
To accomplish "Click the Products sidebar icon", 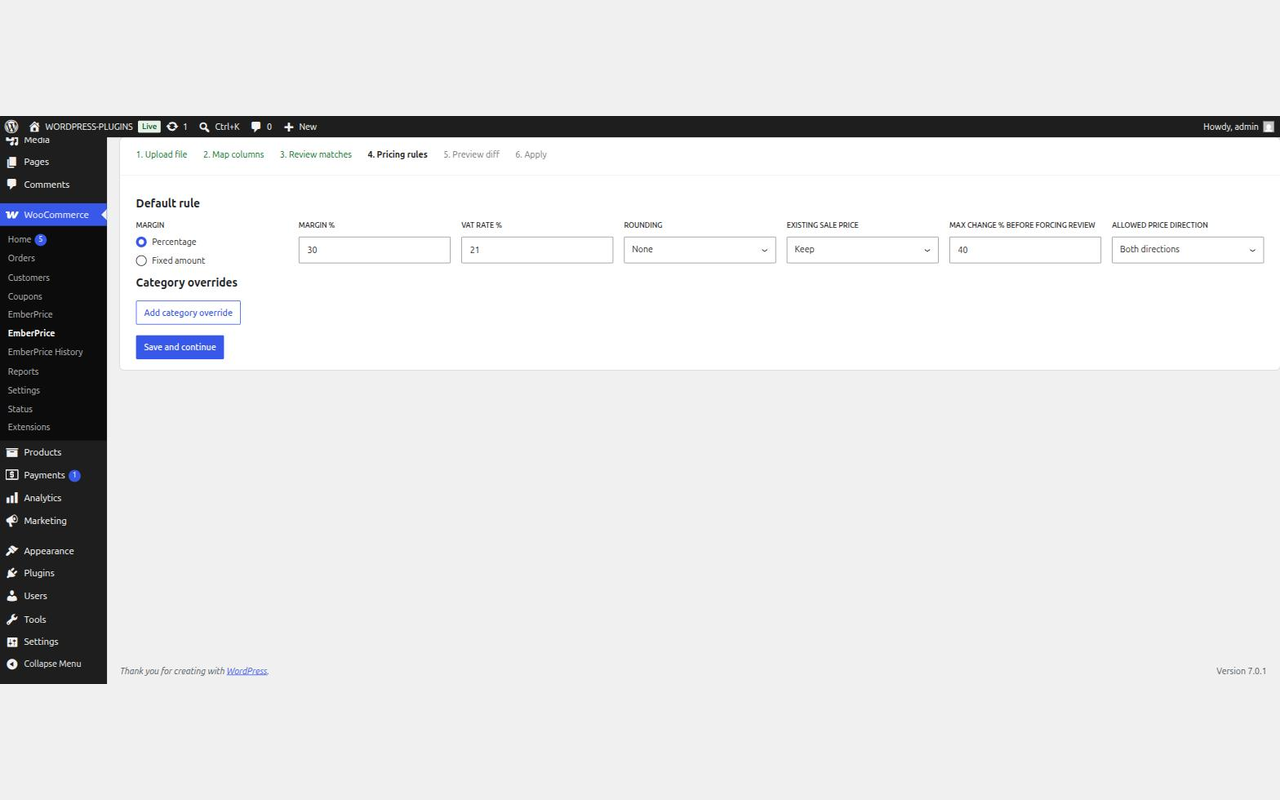I will click(12, 452).
